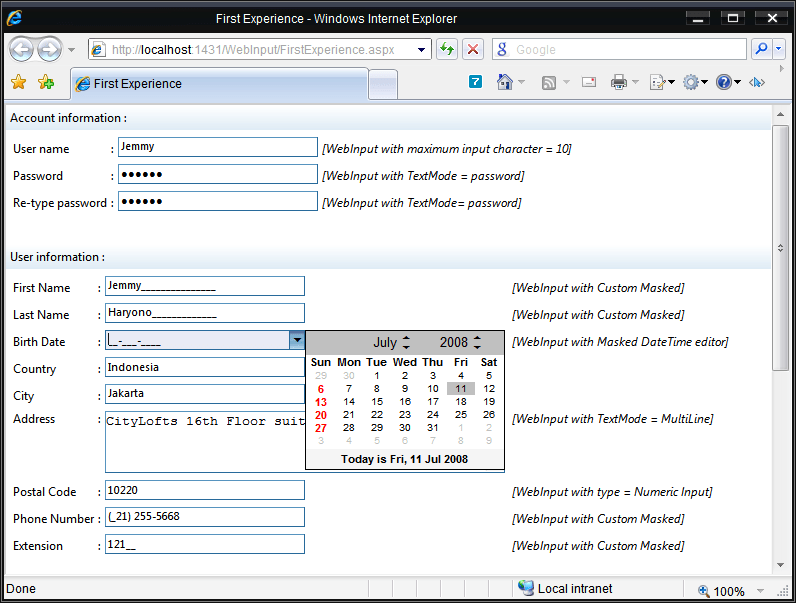Click the Add to Favorites icon
The width and height of the screenshot is (796, 603).
click(46, 83)
